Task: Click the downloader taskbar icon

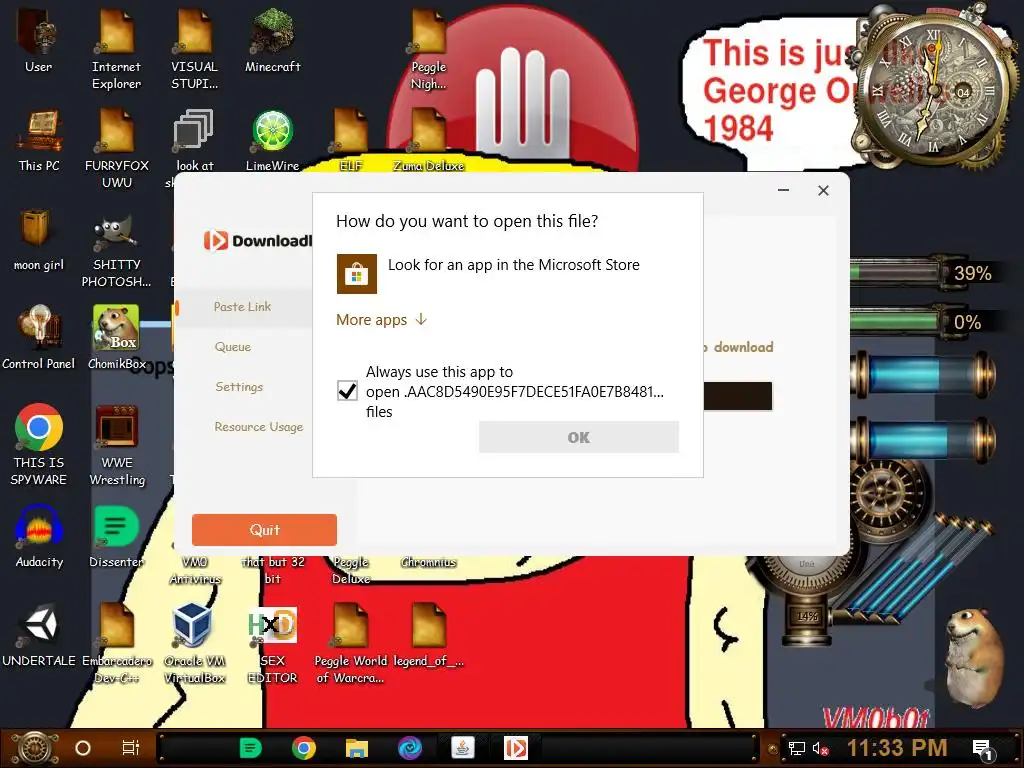Action: 515,748
